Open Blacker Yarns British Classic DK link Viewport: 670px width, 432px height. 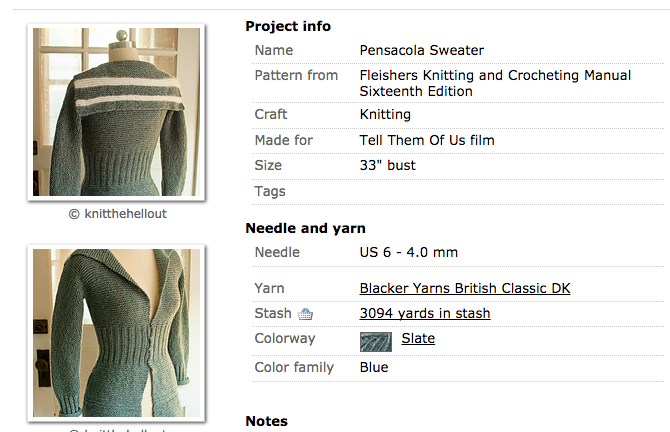click(x=465, y=289)
